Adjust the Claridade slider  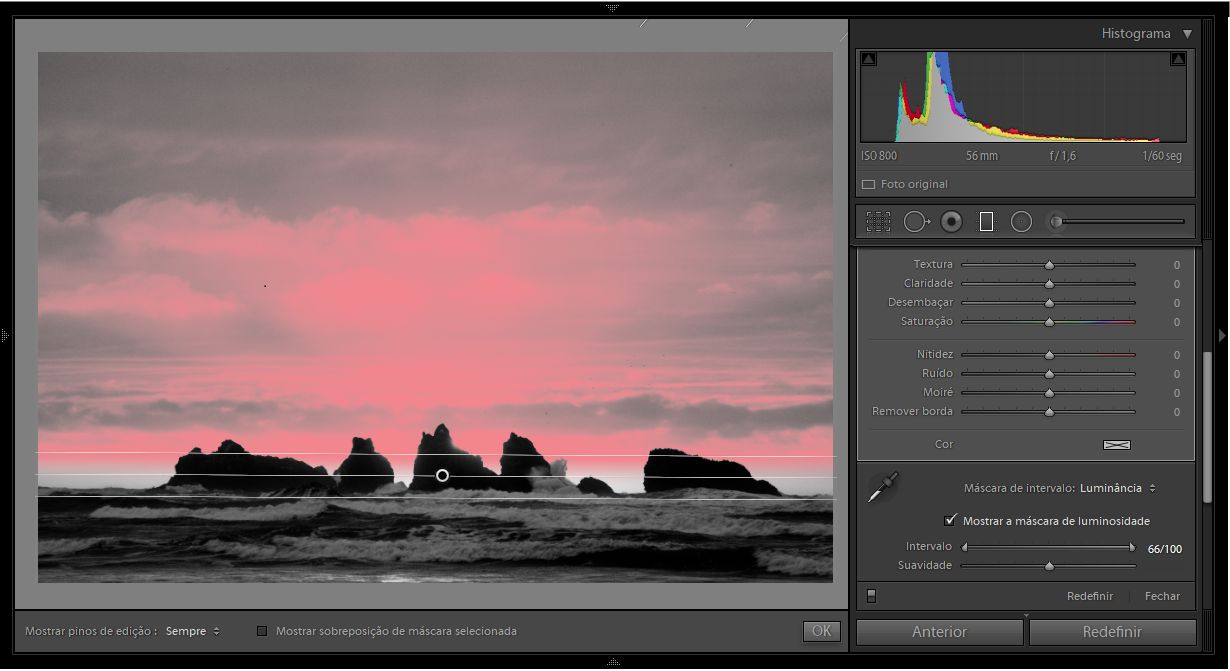(1048, 284)
